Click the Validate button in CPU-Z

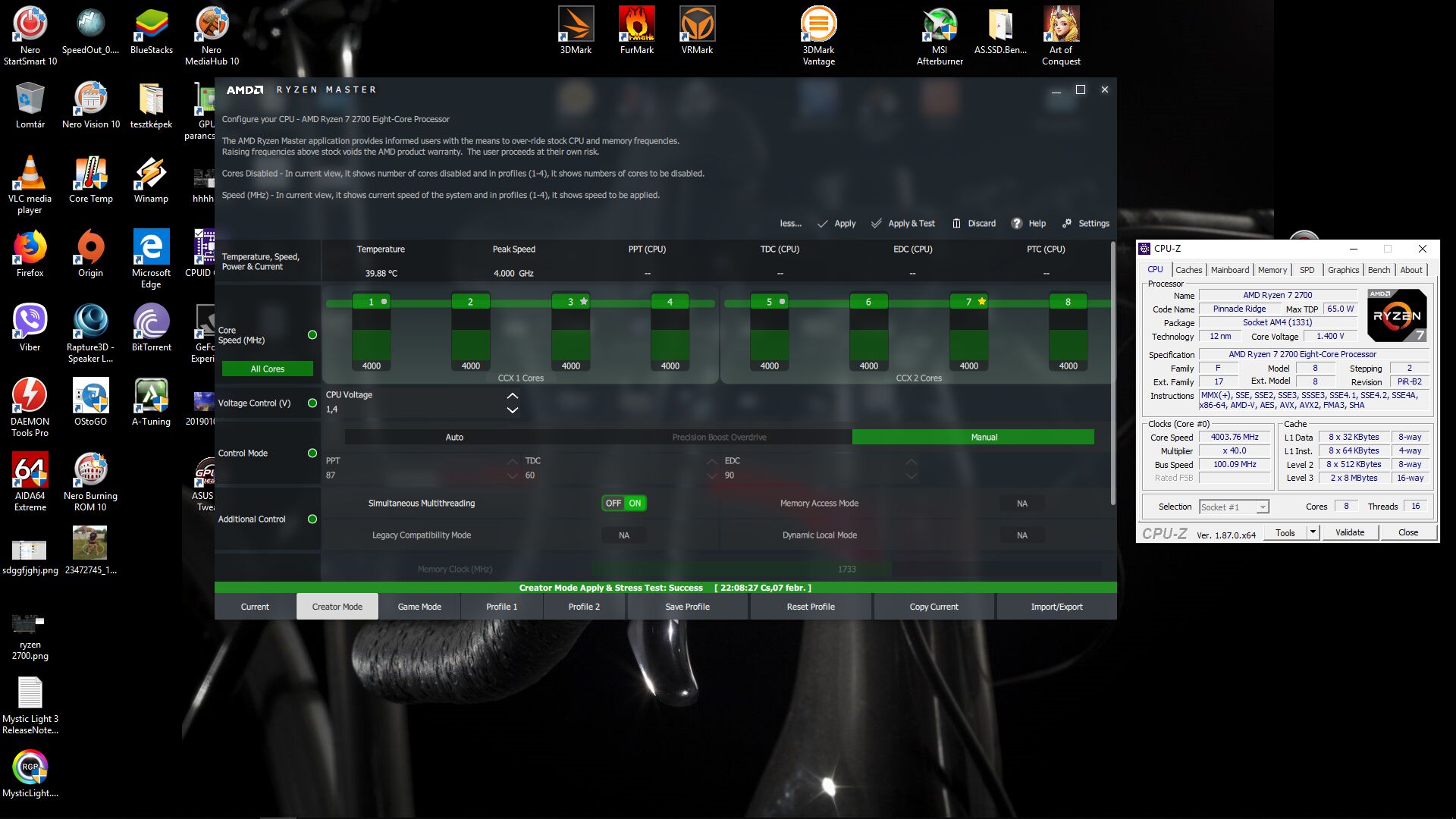[x=1349, y=532]
